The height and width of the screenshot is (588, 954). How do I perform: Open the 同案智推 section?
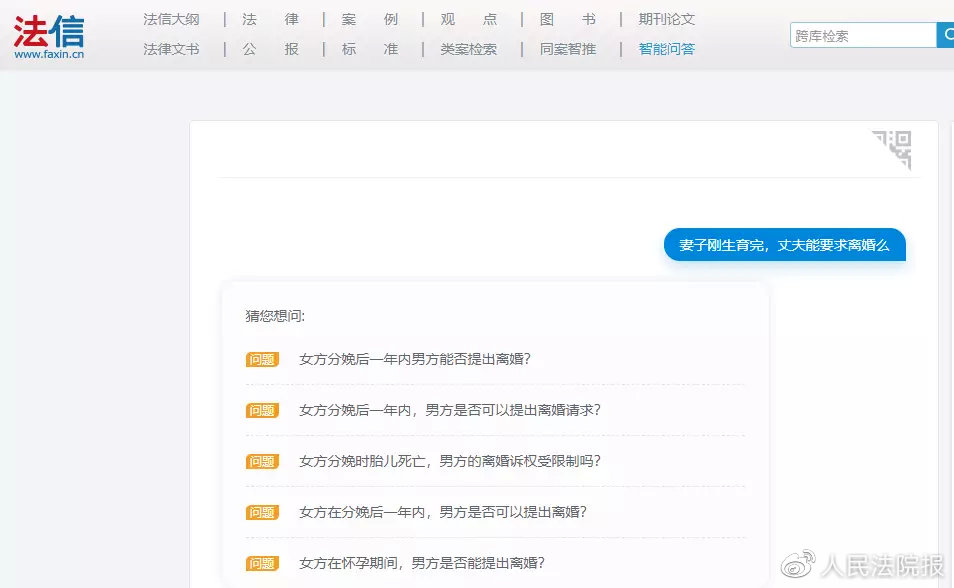(566, 48)
